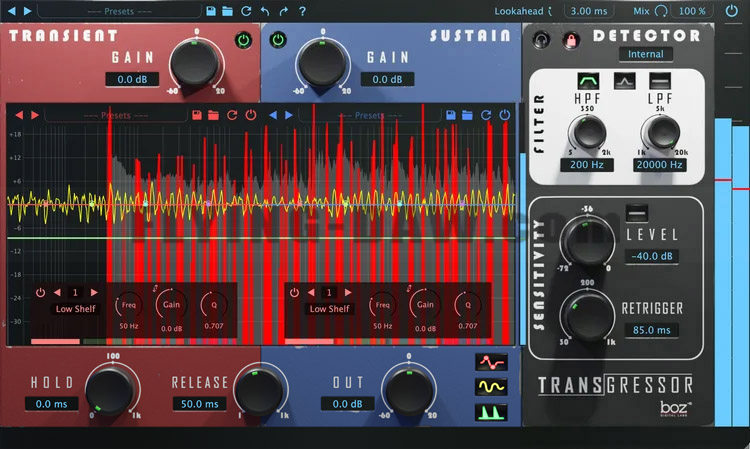Screen dimensions: 750x449
Task: Open the sustain EQ Presets dropdown
Action: (369, 116)
